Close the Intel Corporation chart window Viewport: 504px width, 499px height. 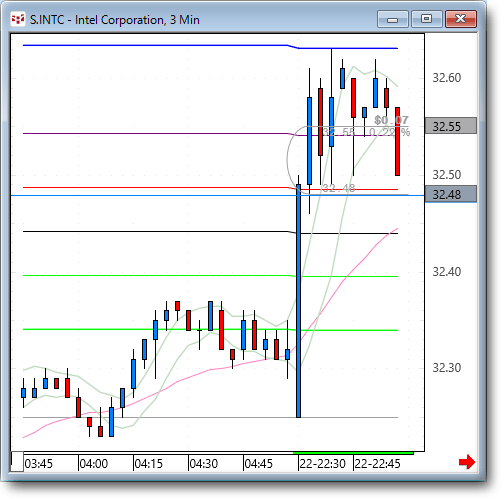click(x=461, y=19)
